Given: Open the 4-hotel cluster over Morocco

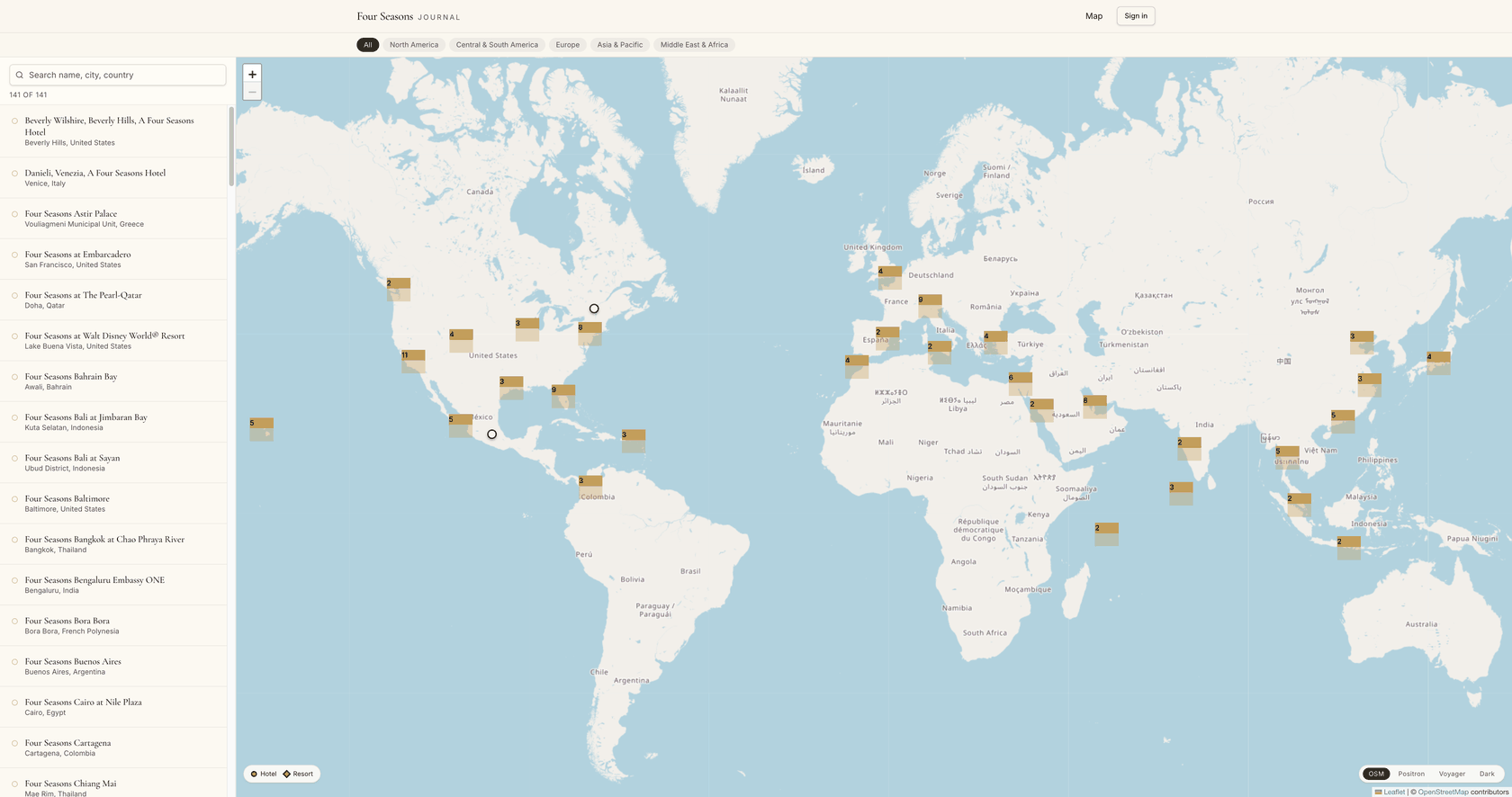Looking at the screenshot, I should tap(857, 367).
